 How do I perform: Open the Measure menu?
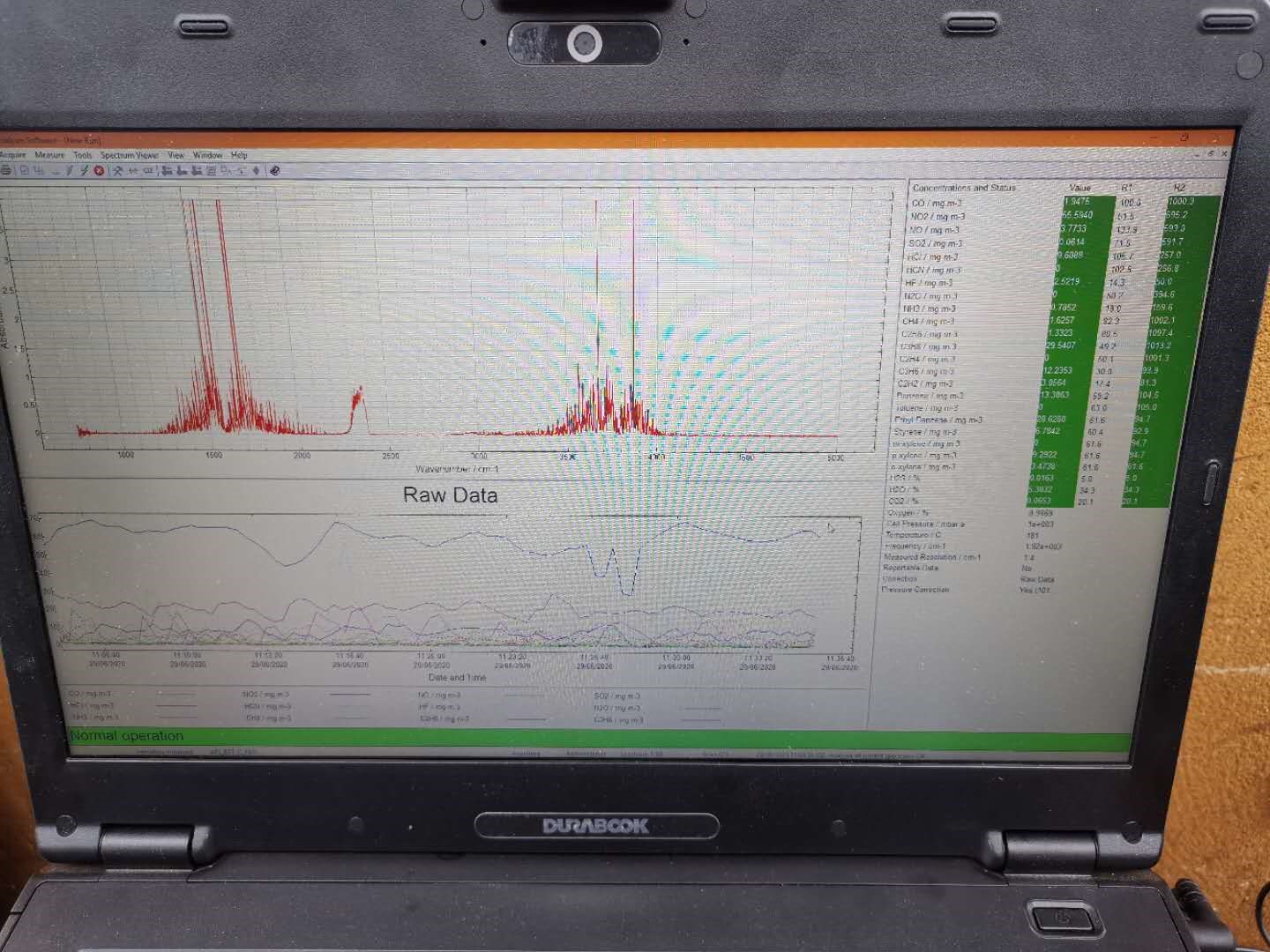[x=49, y=155]
